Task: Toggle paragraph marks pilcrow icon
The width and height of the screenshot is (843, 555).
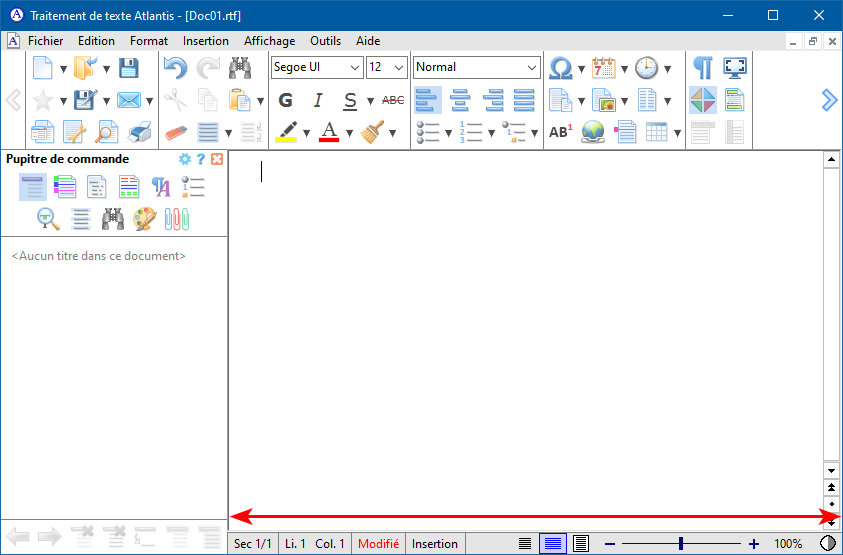Action: coord(703,68)
